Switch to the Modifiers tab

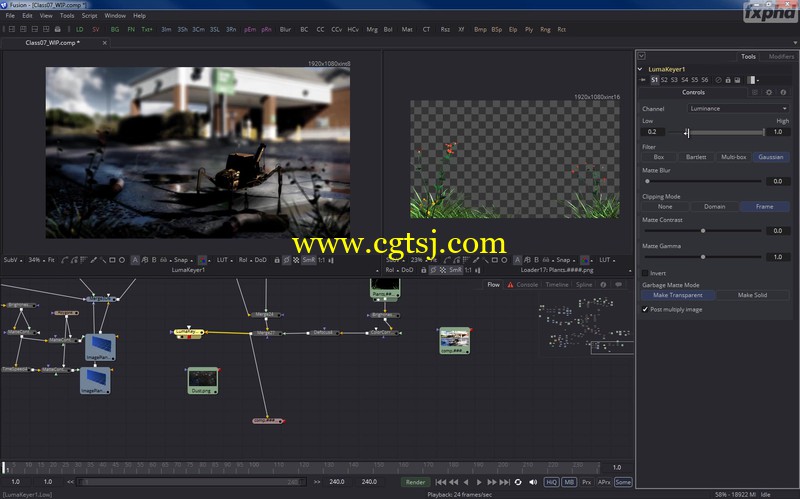781,57
